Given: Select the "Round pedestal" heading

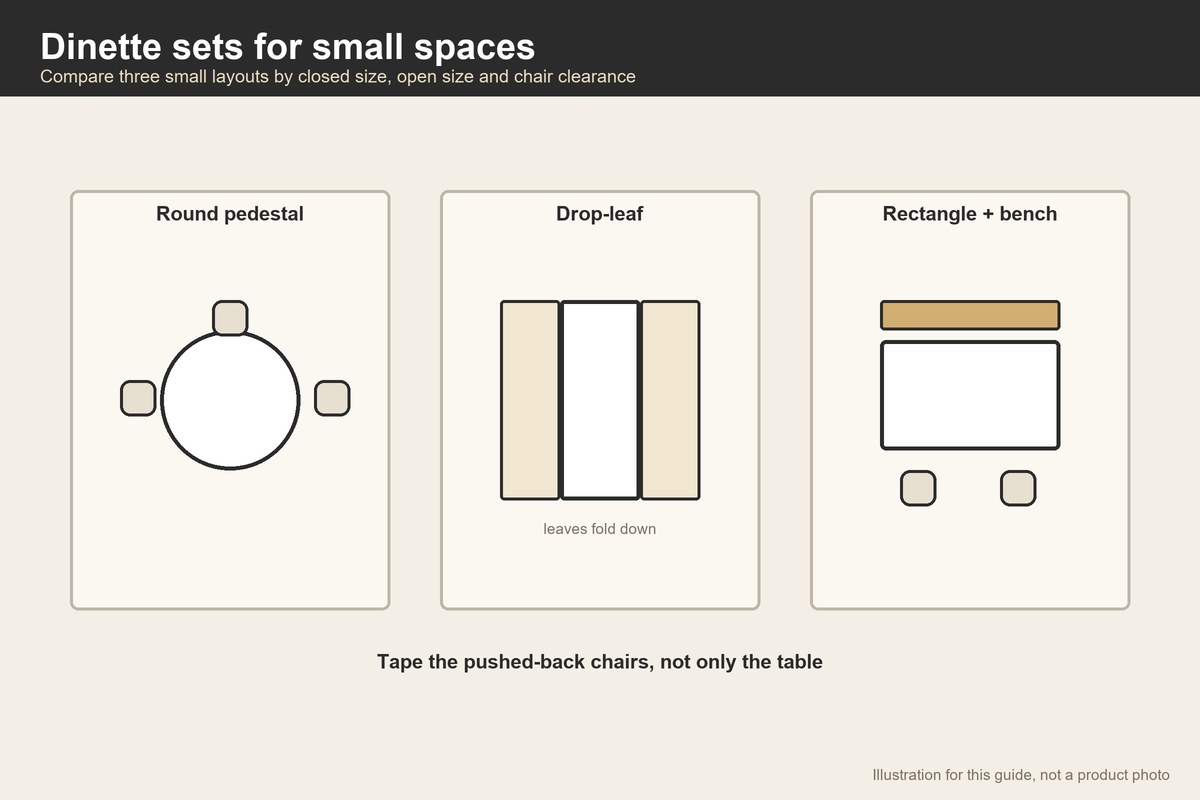Looking at the screenshot, I should [x=230, y=214].
